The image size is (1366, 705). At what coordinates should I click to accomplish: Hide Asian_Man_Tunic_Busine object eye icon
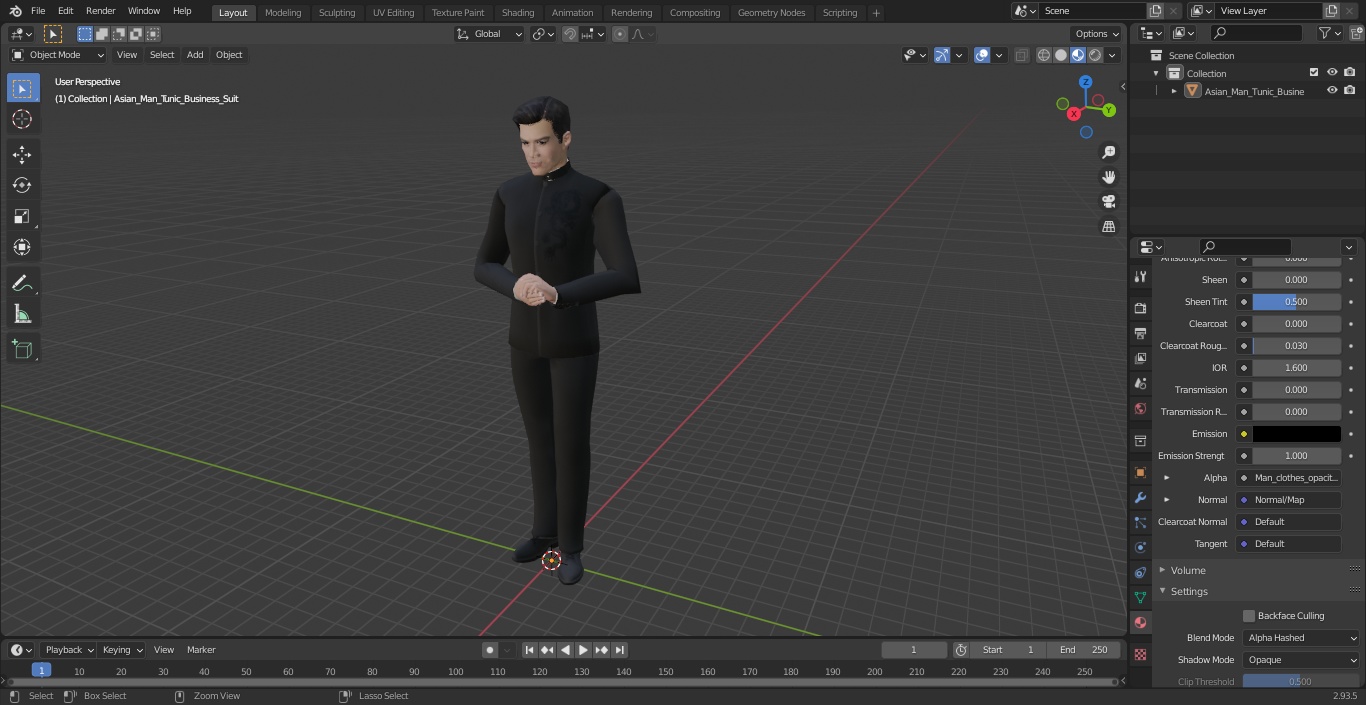coord(1332,91)
